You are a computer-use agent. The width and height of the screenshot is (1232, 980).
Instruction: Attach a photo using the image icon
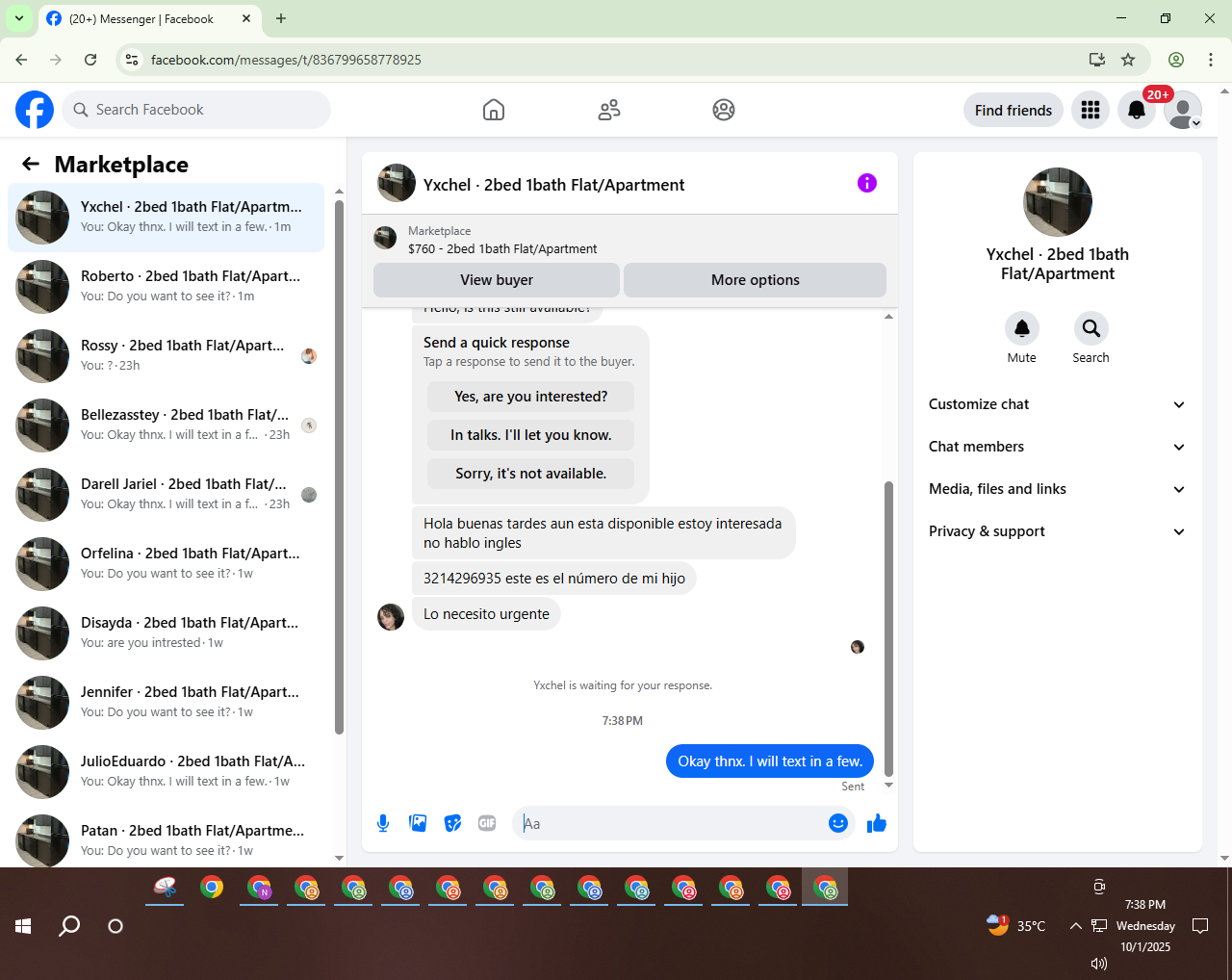coord(418,823)
